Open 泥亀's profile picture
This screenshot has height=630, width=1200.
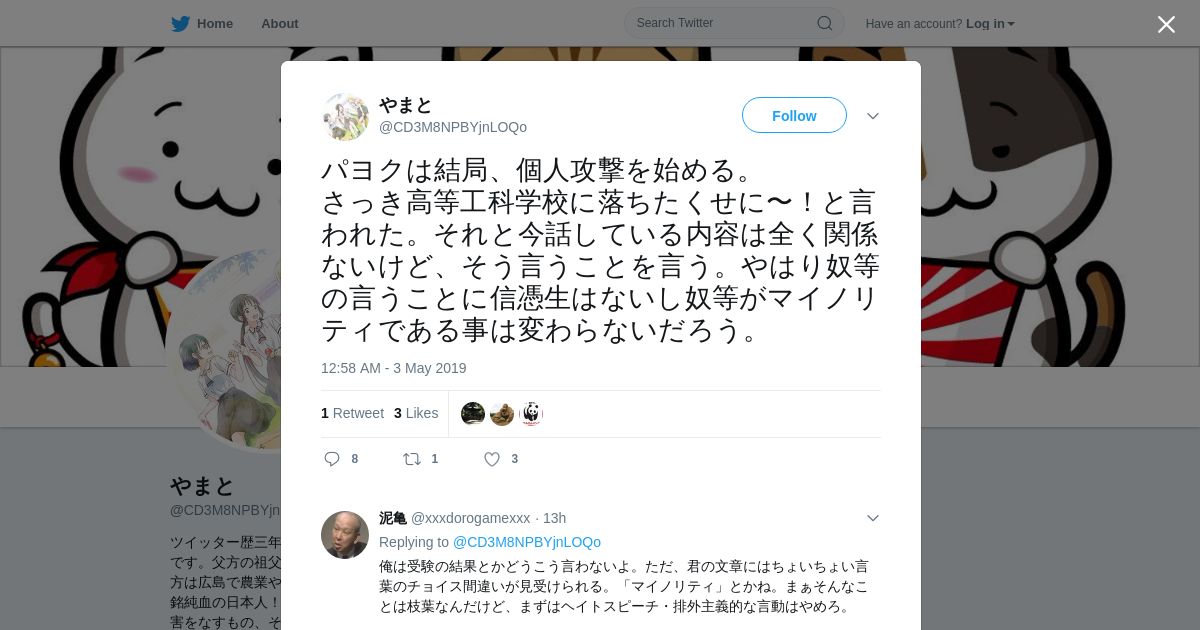pos(345,535)
